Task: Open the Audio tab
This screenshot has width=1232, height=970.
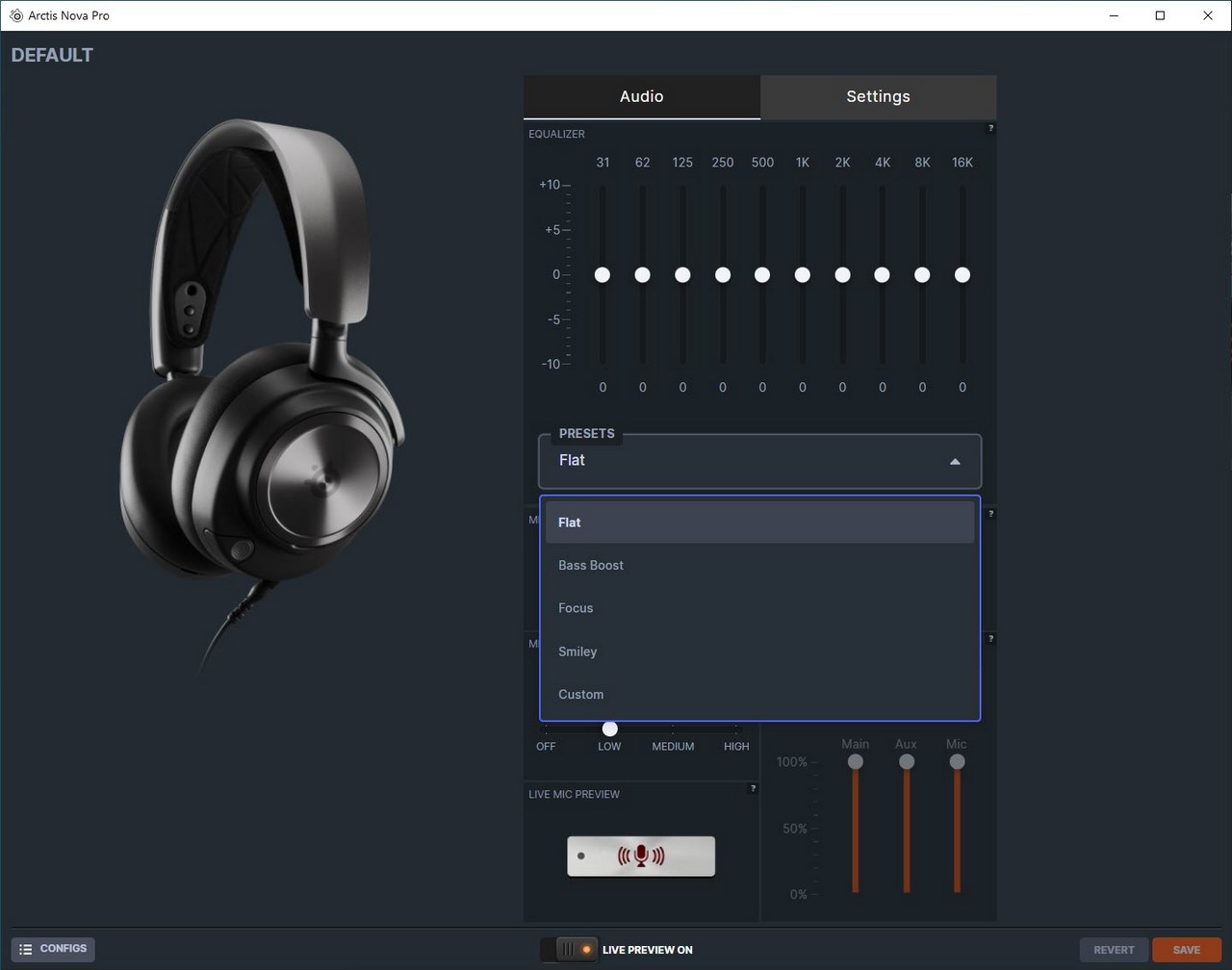Action: pos(641,96)
